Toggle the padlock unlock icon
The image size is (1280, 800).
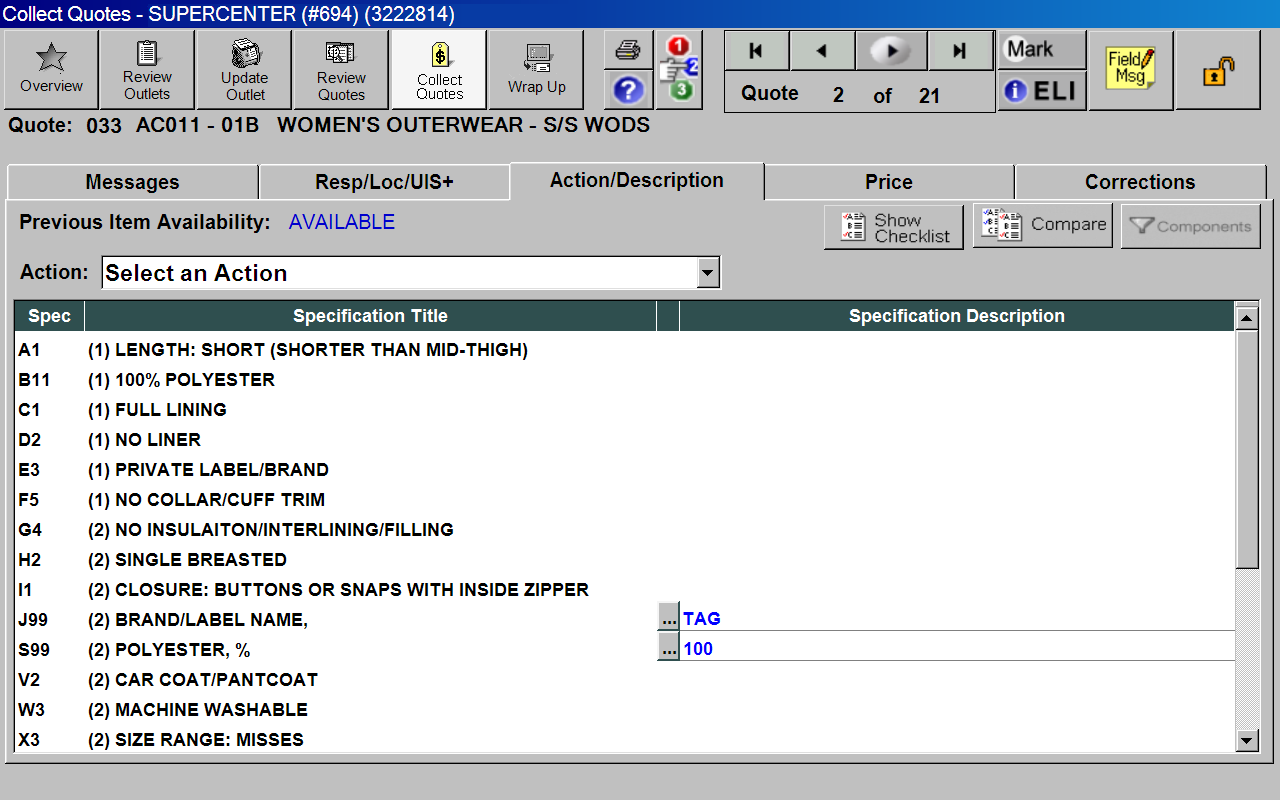click(1217, 70)
